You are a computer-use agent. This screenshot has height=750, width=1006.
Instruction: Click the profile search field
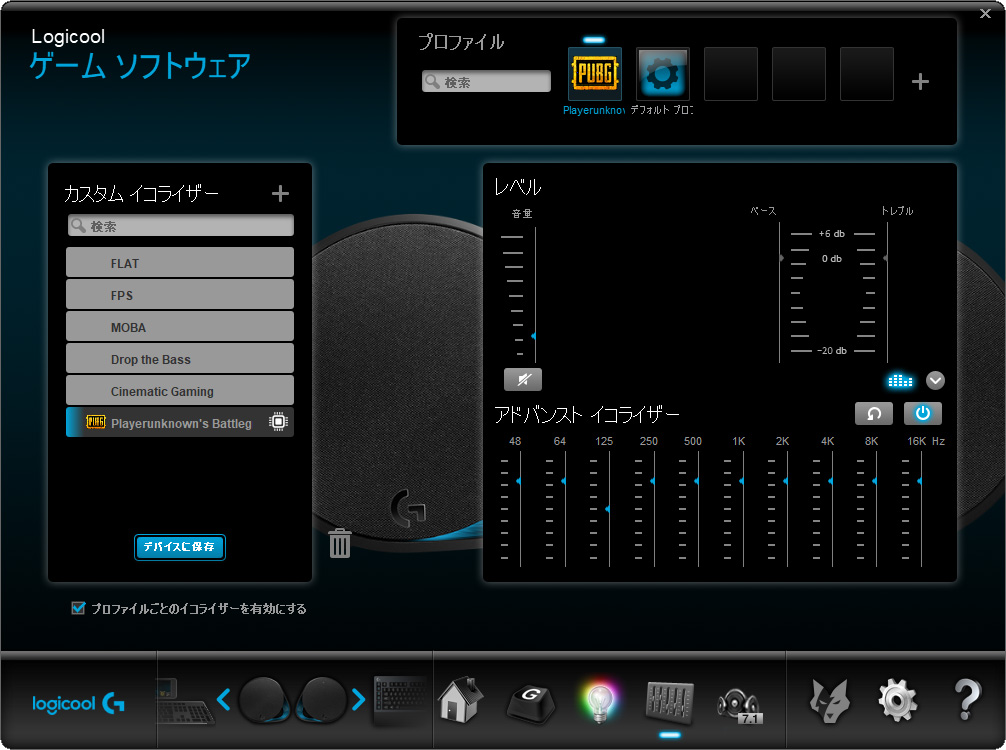(x=486, y=81)
